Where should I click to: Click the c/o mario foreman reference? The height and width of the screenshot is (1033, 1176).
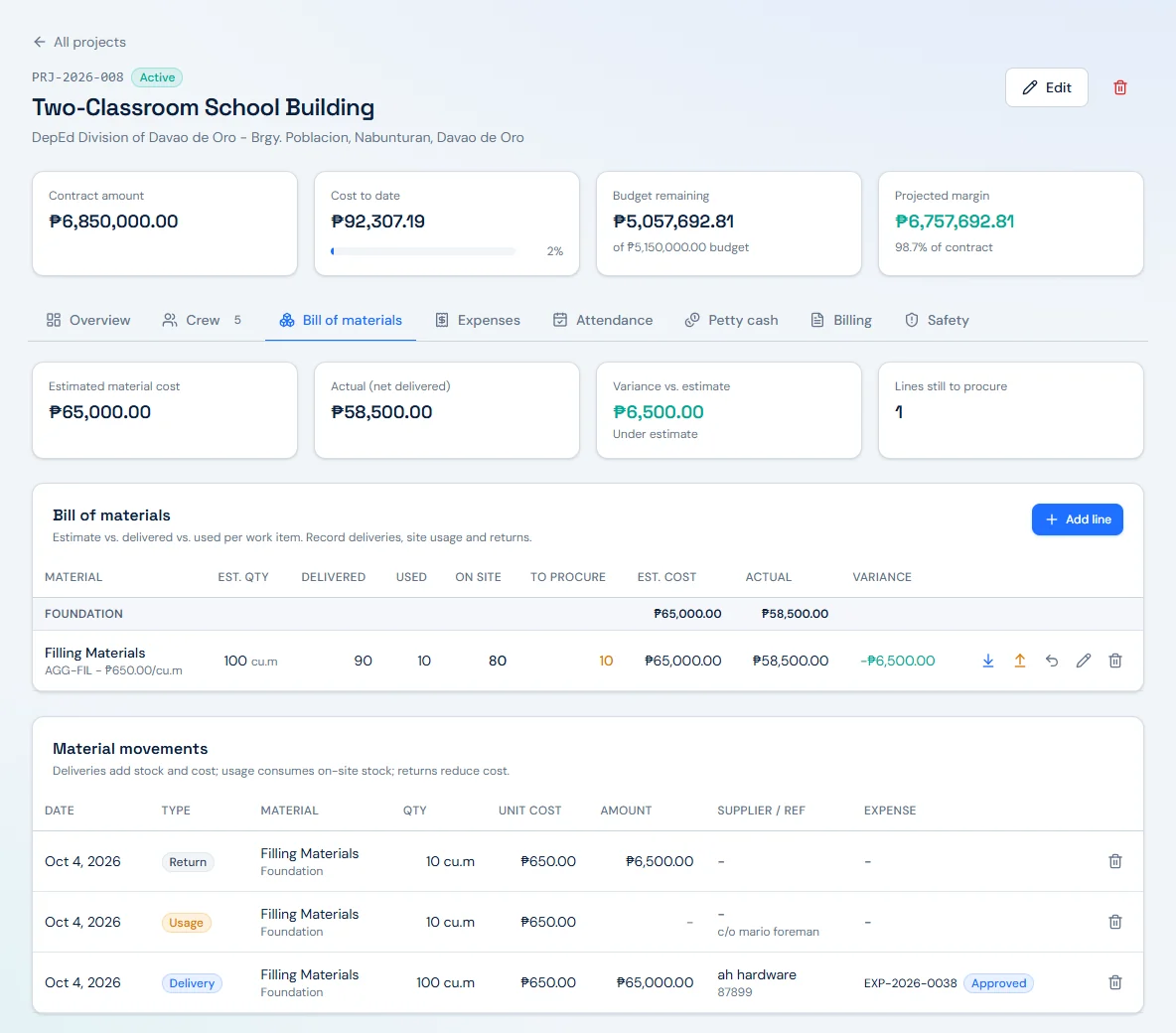point(768,932)
